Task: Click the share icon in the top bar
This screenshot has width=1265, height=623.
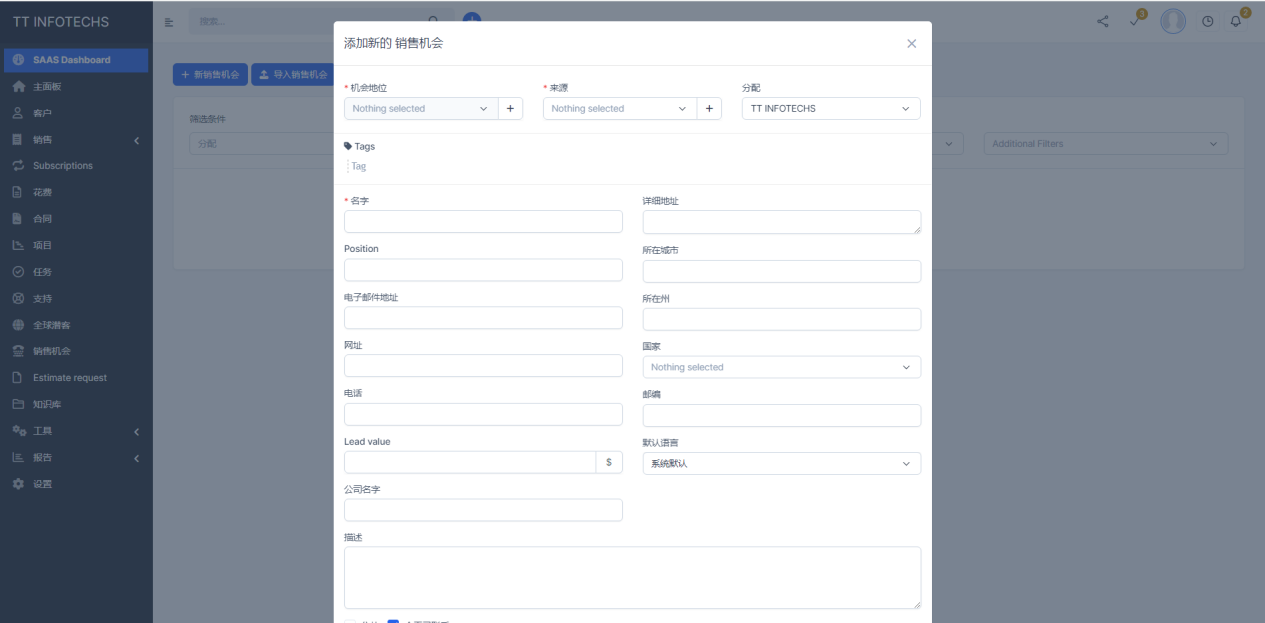Action: coord(1103,21)
